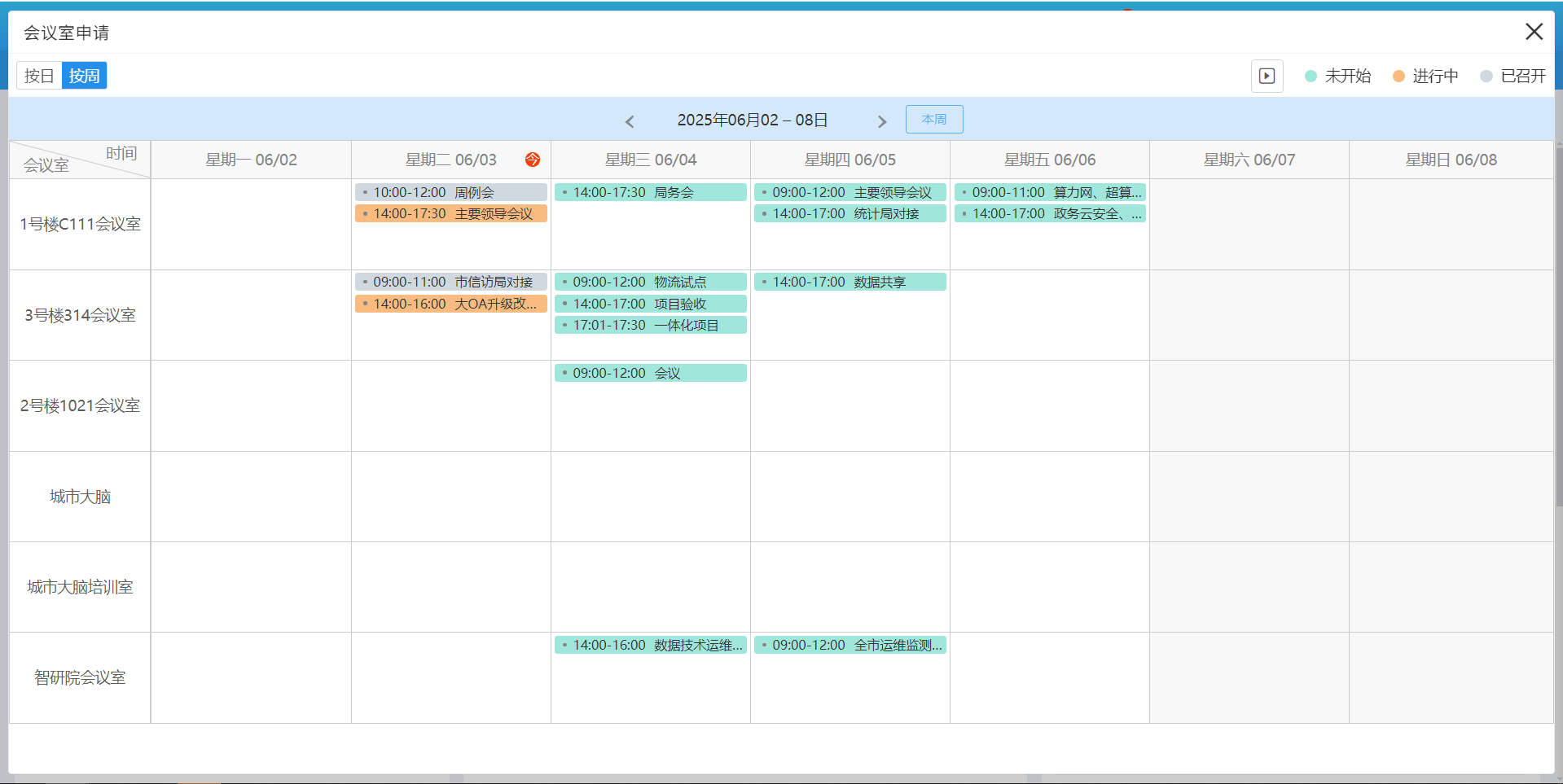
Task: Select the 按周 week view tab
Action: tap(84, 76)
